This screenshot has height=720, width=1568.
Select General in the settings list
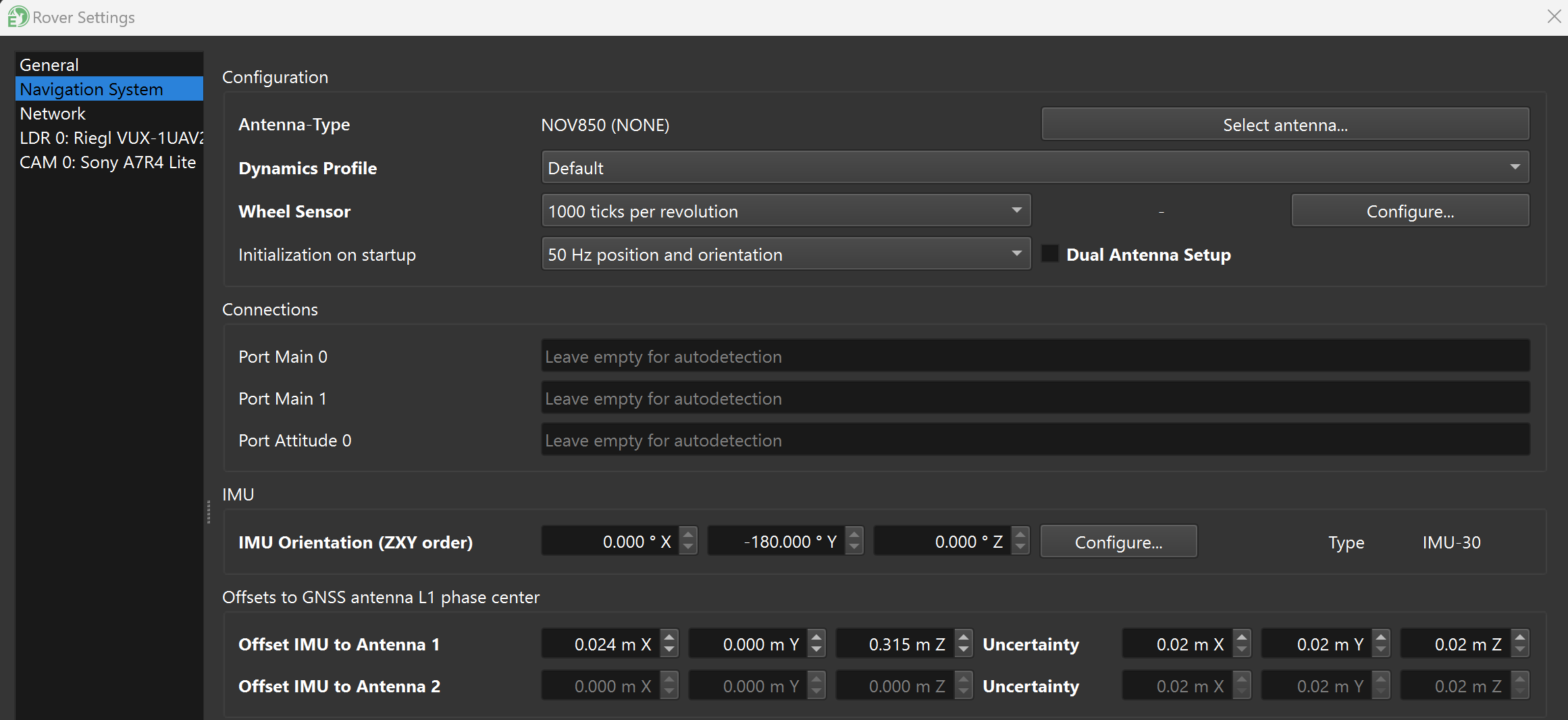(49, 65)
